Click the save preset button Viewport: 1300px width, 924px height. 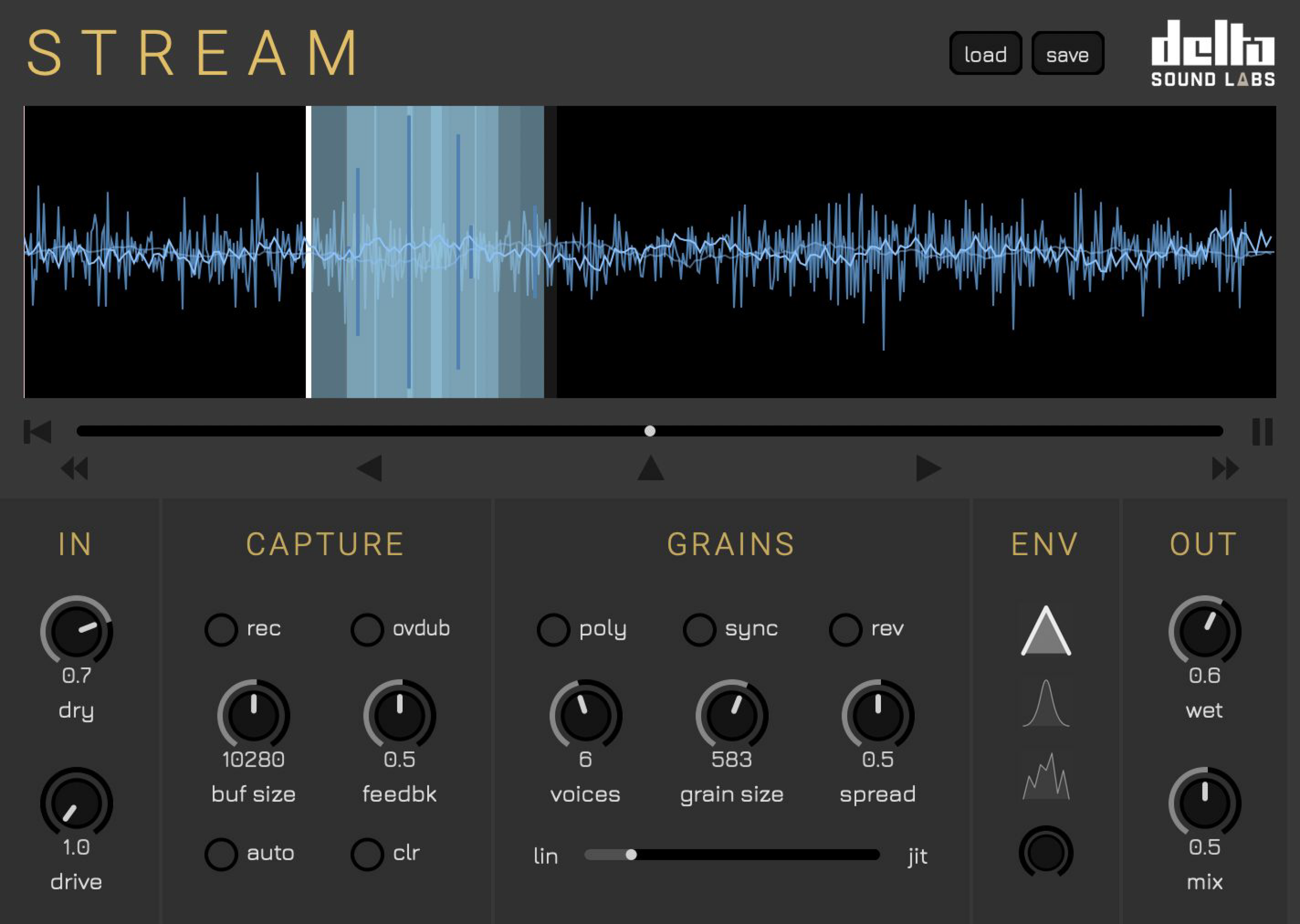click(x=1067, y=54)
